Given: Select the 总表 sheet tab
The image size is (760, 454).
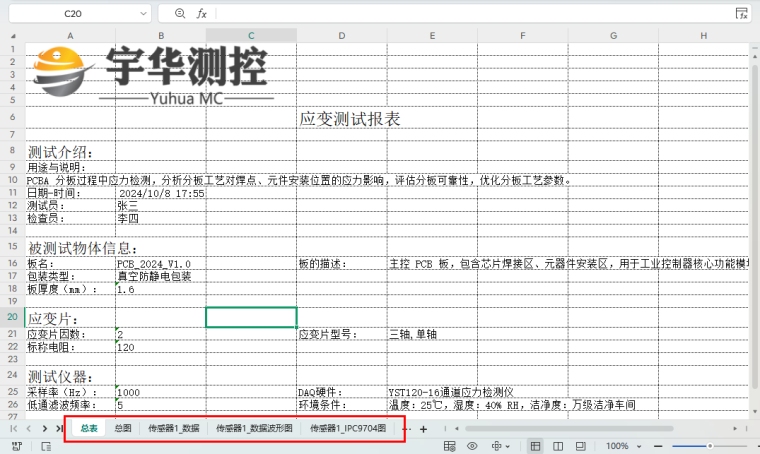Looking at the screenshot, I should (x=89, y=428).
